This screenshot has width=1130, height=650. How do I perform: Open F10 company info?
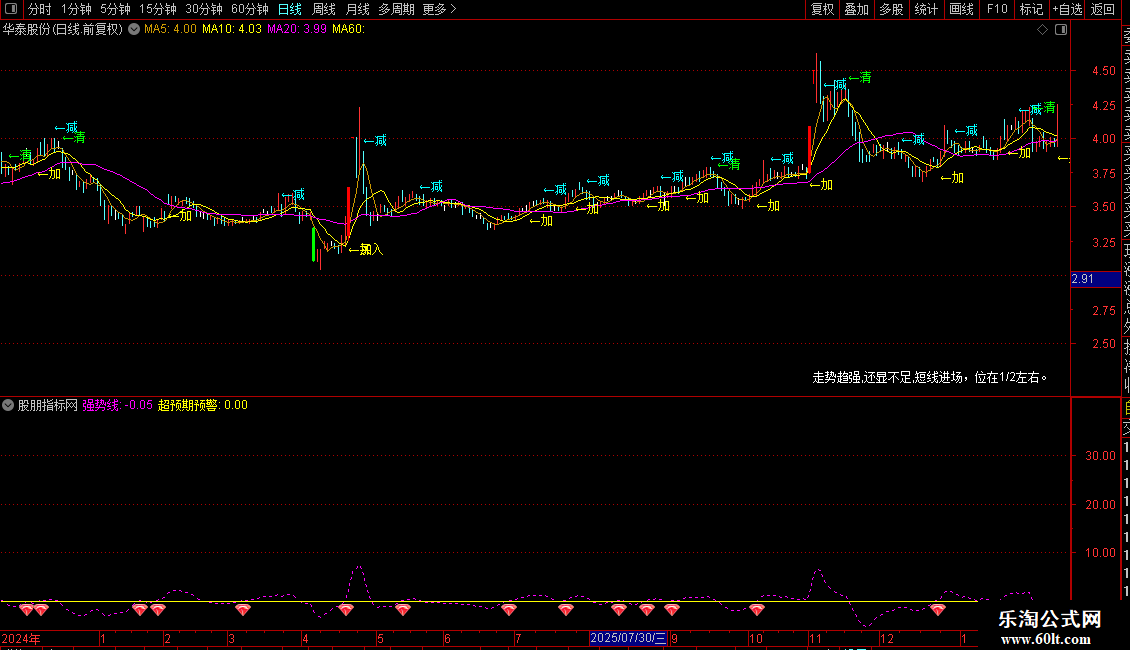point(997,9)
